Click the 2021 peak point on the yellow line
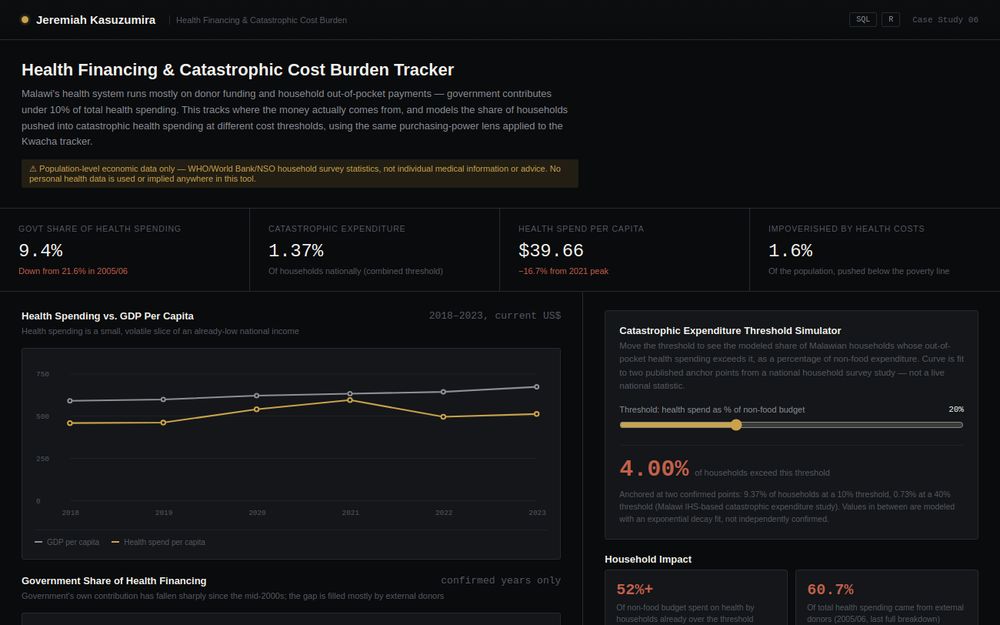 point(350,400)
